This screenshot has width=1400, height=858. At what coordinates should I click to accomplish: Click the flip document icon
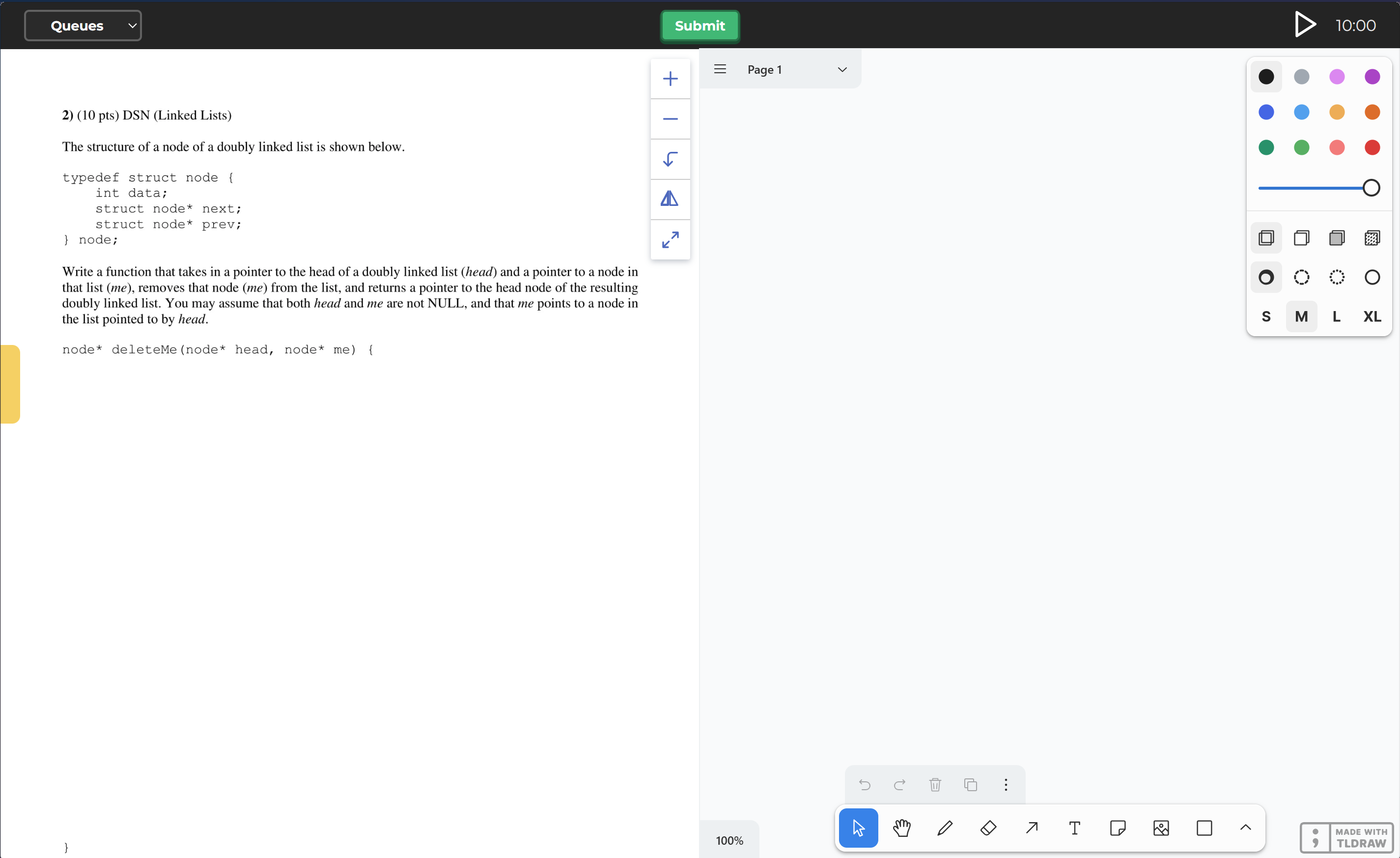pyautogui.click(x=670, y=199)
